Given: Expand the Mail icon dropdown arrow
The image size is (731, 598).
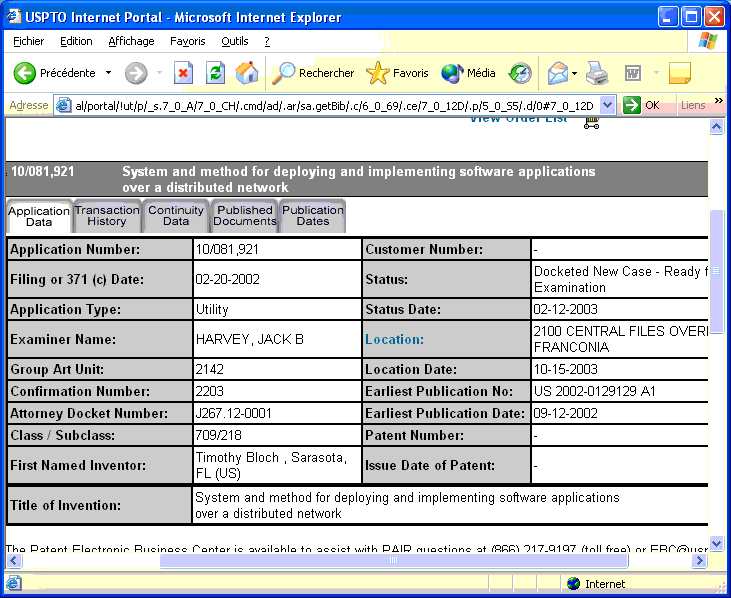Looking at the screenshot, I should 574,73.
